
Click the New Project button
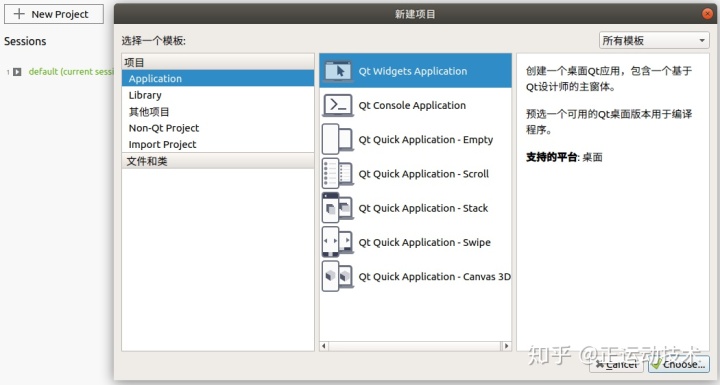coord(54,14)
